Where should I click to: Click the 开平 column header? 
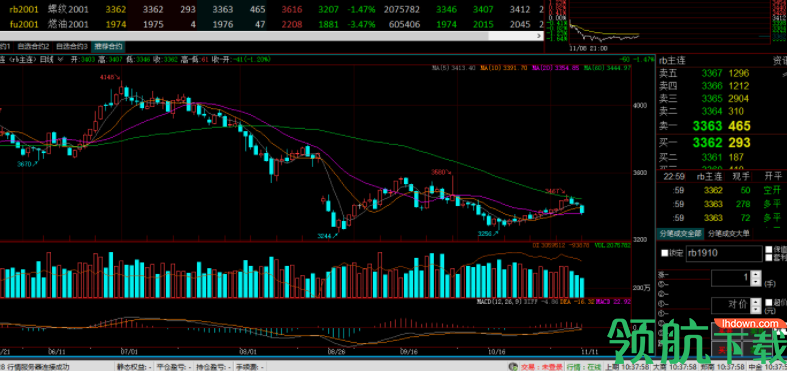tap(772, 176)
